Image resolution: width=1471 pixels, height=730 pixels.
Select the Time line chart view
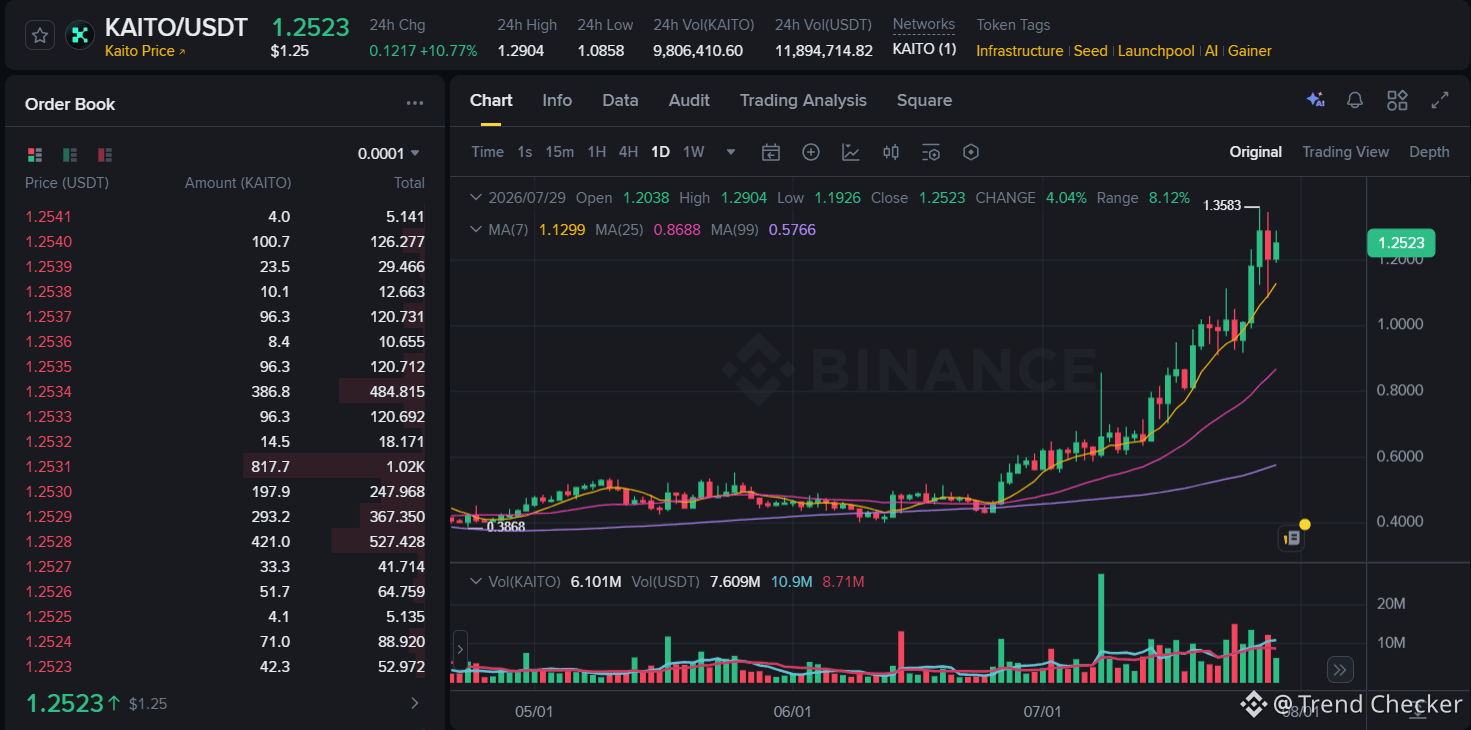pos(488,152)
